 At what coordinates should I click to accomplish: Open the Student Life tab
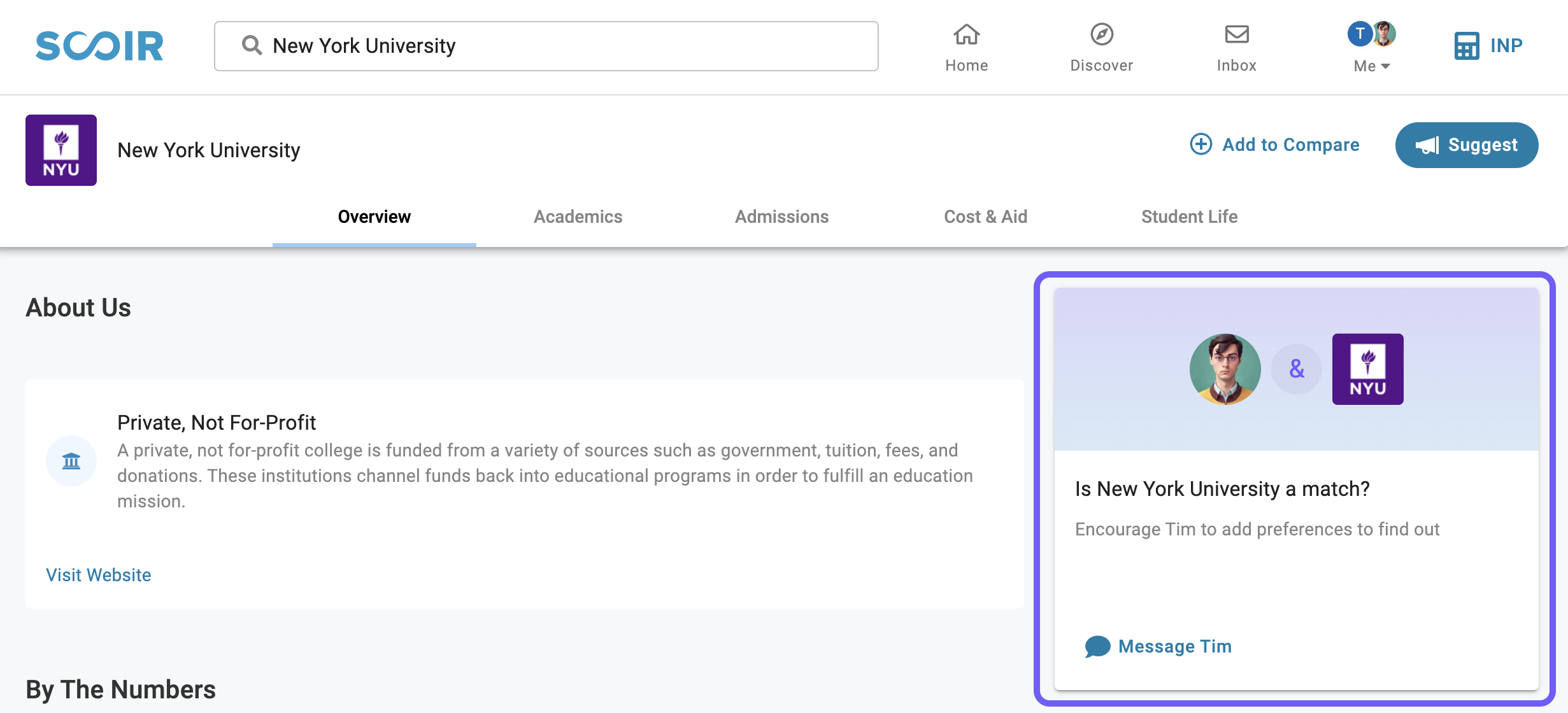coord(1190,217)
